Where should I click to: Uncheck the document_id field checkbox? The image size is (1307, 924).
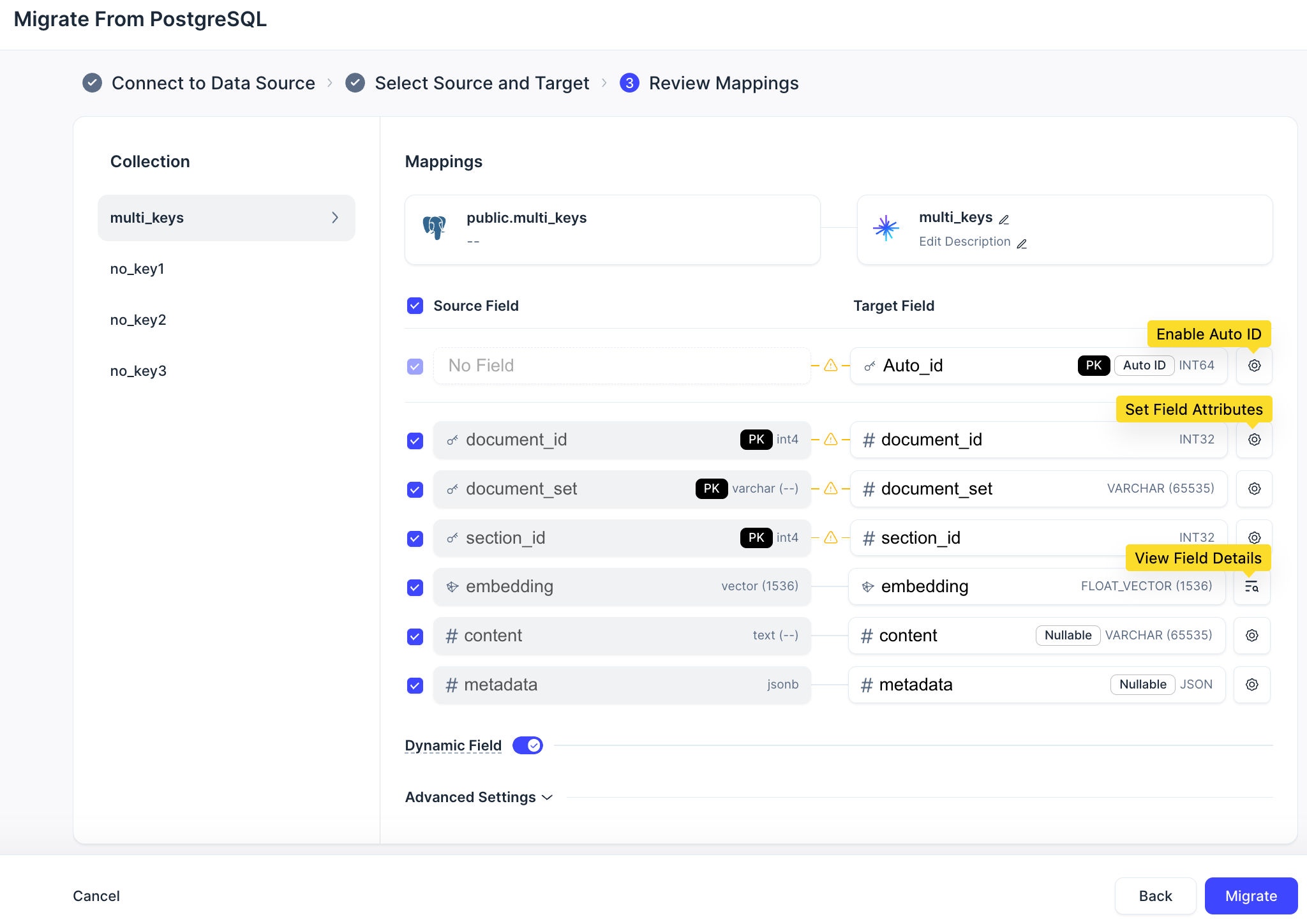[415, 441]
